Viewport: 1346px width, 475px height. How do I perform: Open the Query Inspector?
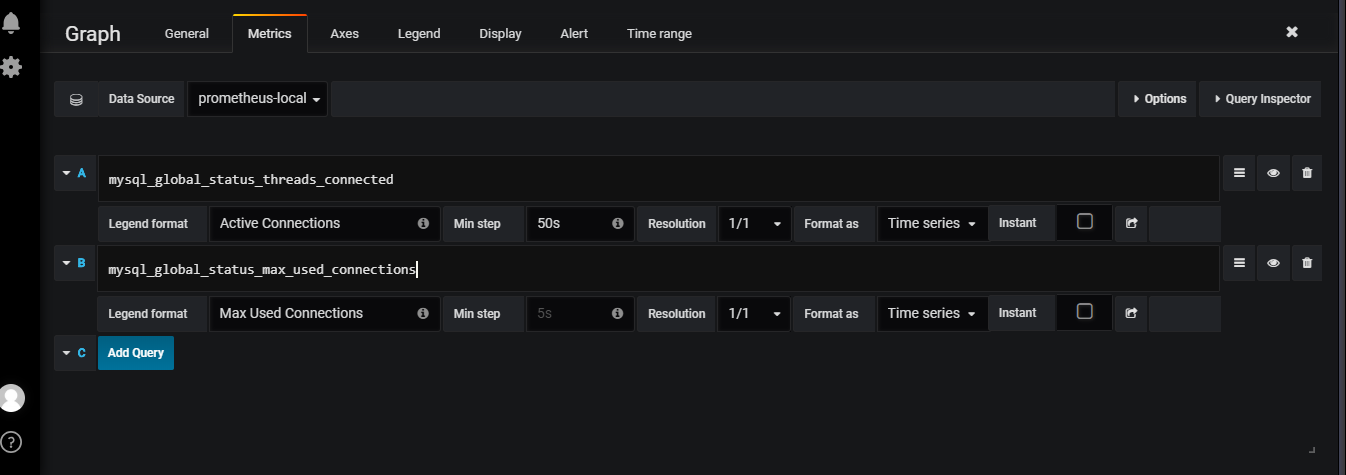click(x=1260, y=99)
